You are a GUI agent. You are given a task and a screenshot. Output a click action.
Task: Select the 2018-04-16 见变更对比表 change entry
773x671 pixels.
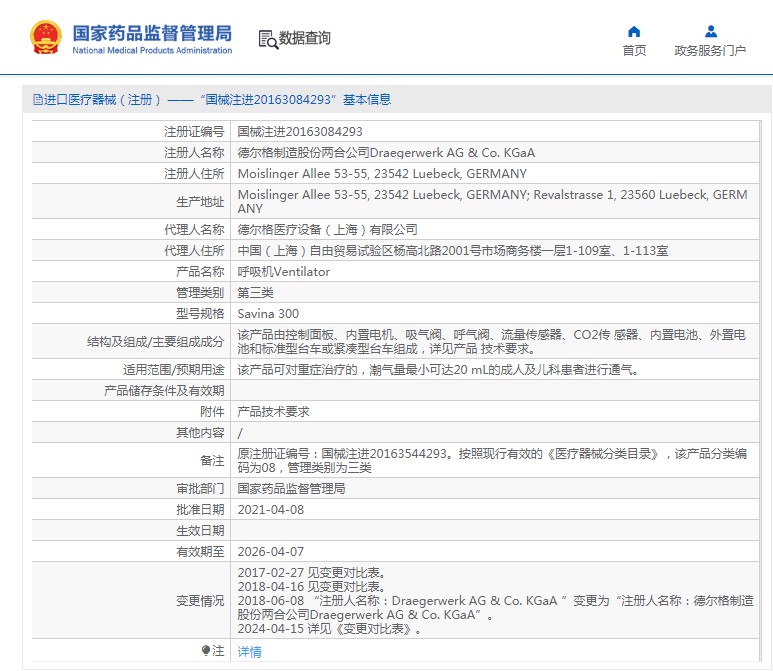tap(312, 587)
